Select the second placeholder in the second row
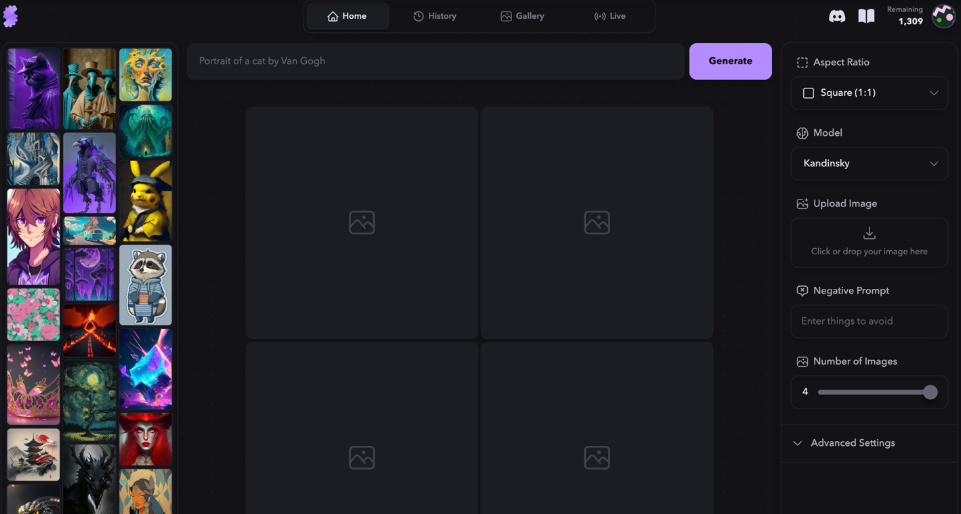Image resolution: width=961 pixels, height=514 pixels. click(597, 428)
